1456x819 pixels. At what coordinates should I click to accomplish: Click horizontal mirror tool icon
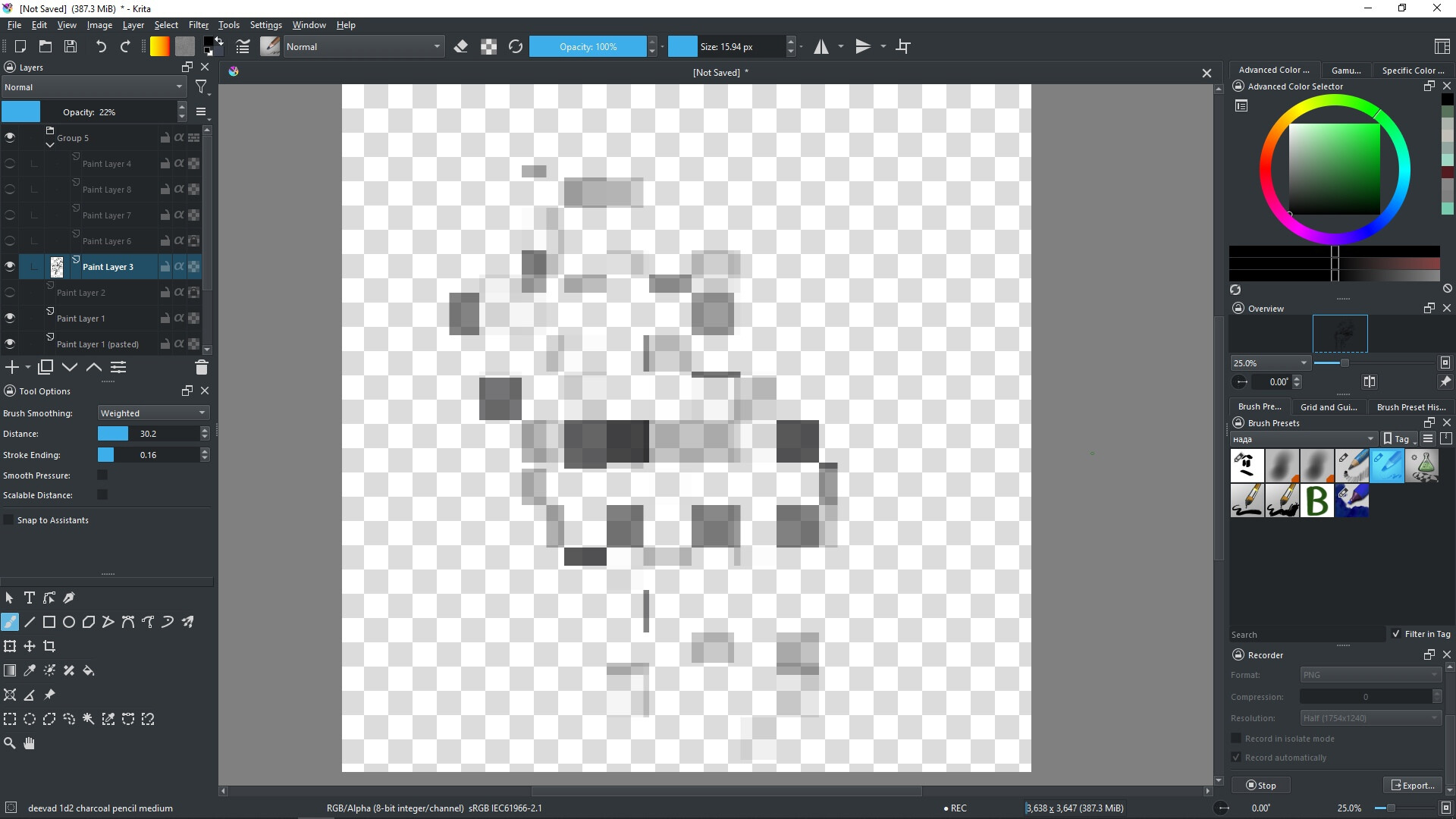click(x=821, y=47)
